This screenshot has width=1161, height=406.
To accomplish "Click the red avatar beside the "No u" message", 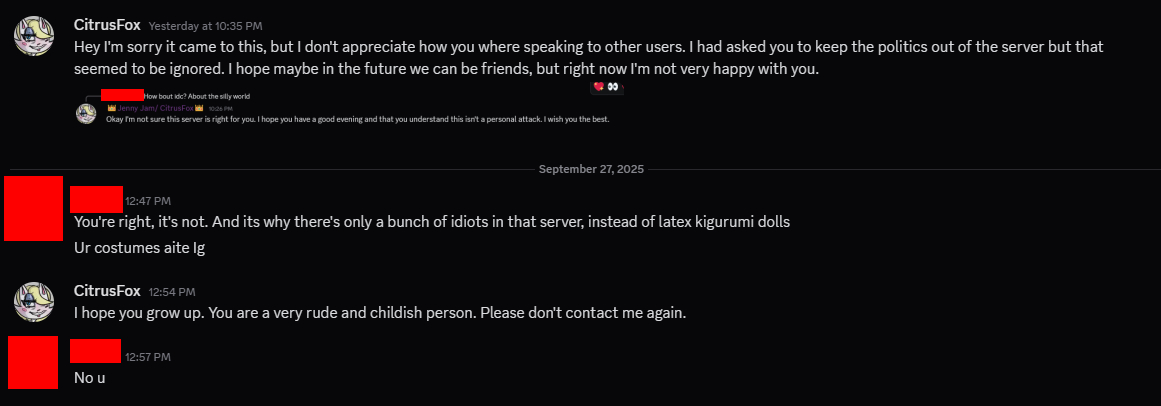I will 33,362.
